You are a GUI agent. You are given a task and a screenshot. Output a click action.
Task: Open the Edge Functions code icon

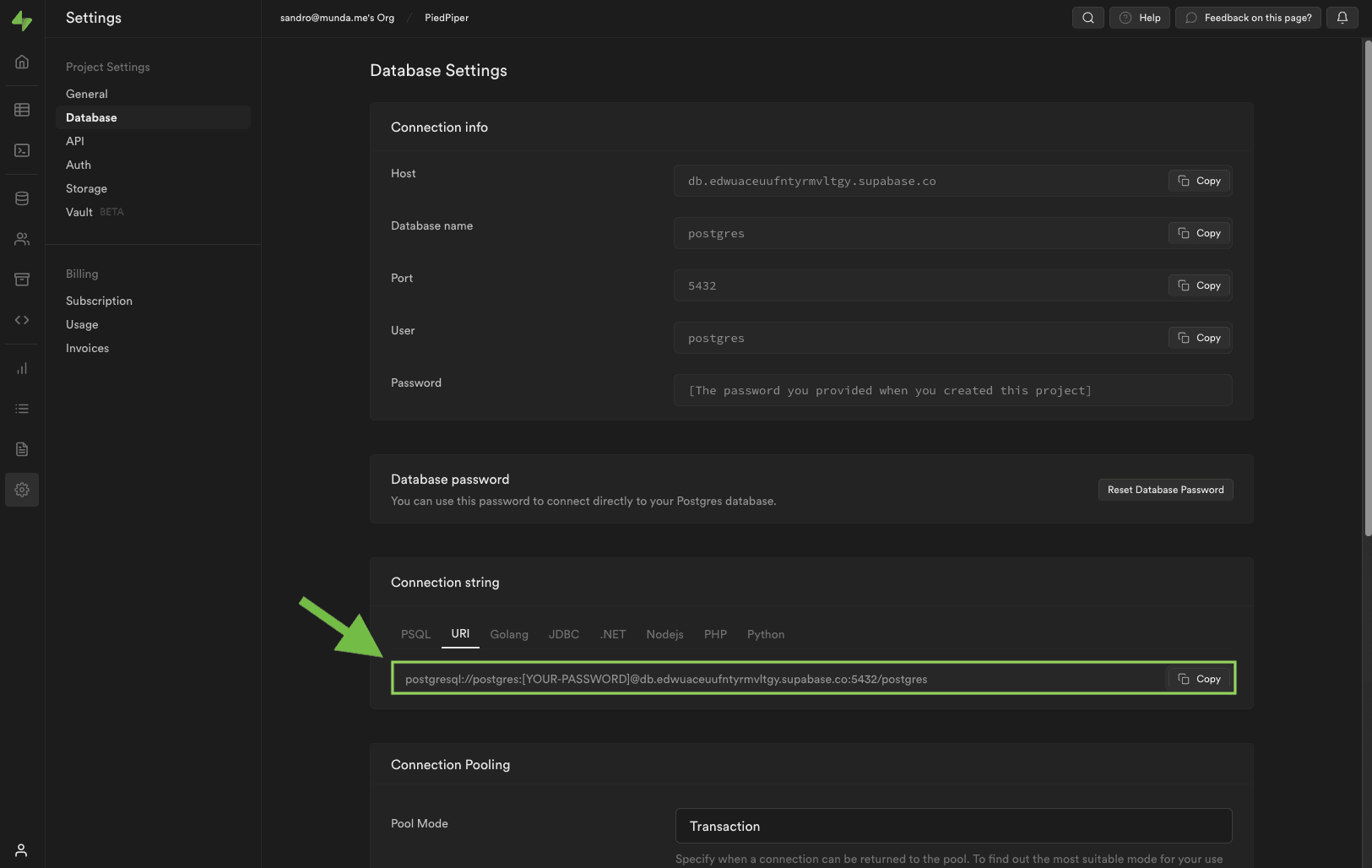(22, 320)
